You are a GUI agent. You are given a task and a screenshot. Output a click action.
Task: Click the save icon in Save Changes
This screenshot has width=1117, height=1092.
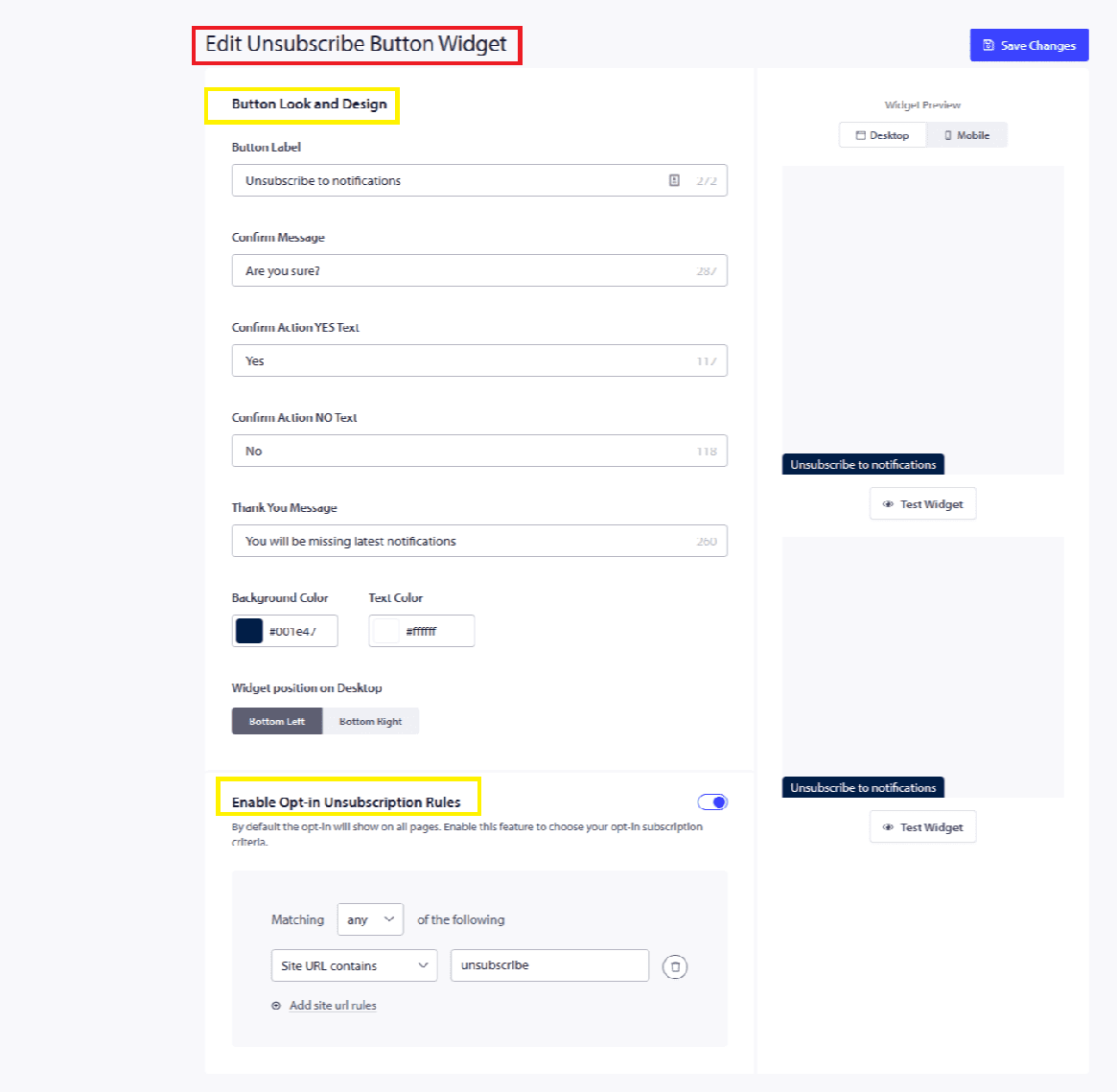tap(989, 45)
